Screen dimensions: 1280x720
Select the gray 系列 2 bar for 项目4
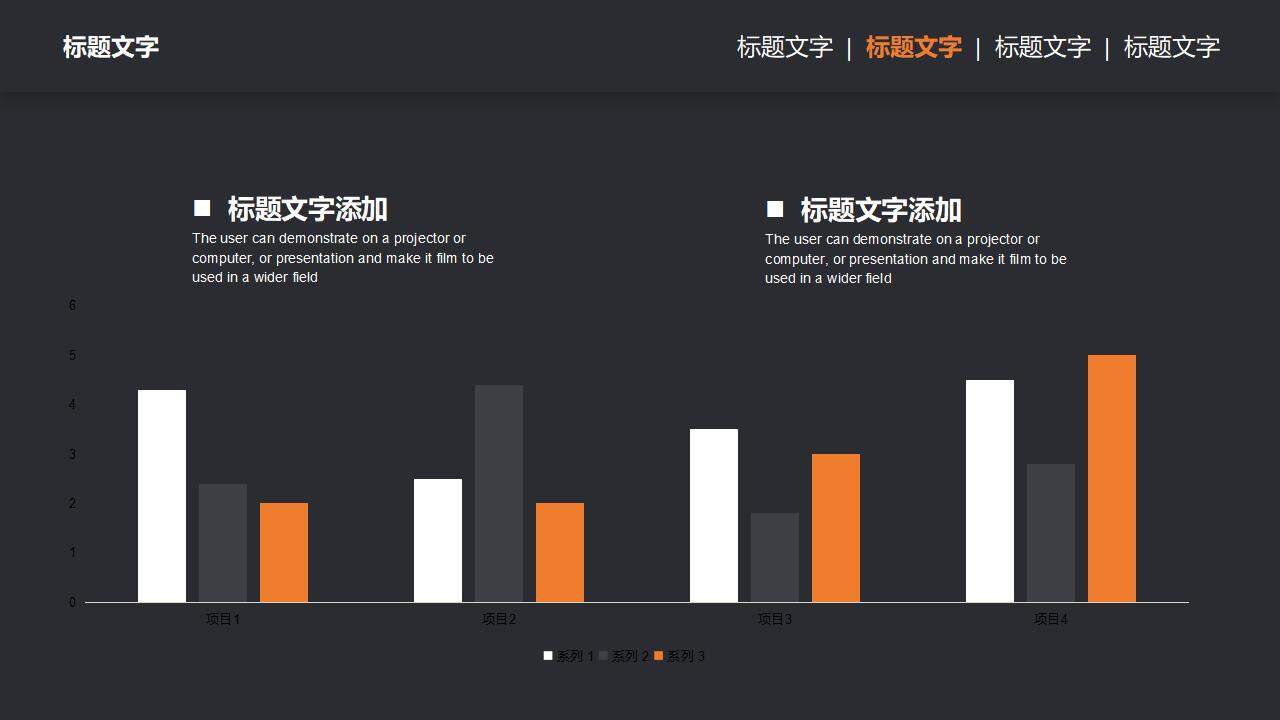point(1051,533)
